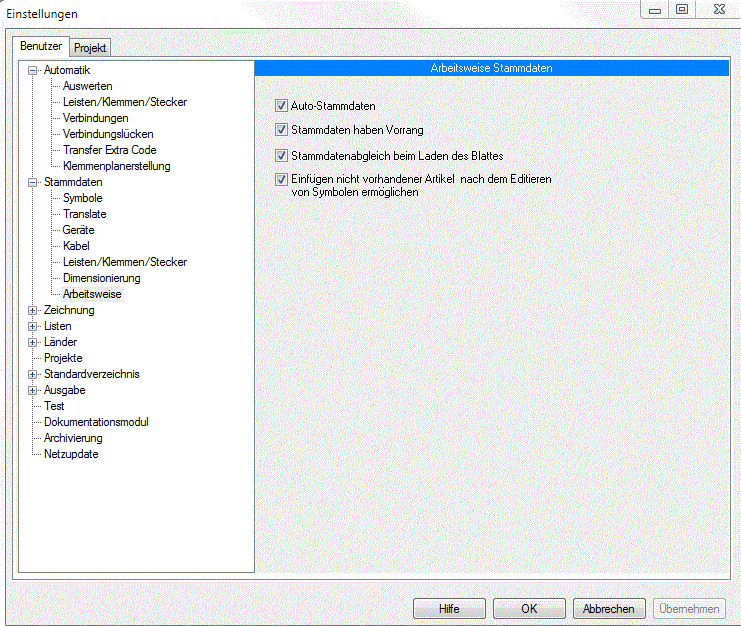Select Kabel tree item
The width and height of the screenshot is (741, 626).
[x=76, y=246]
